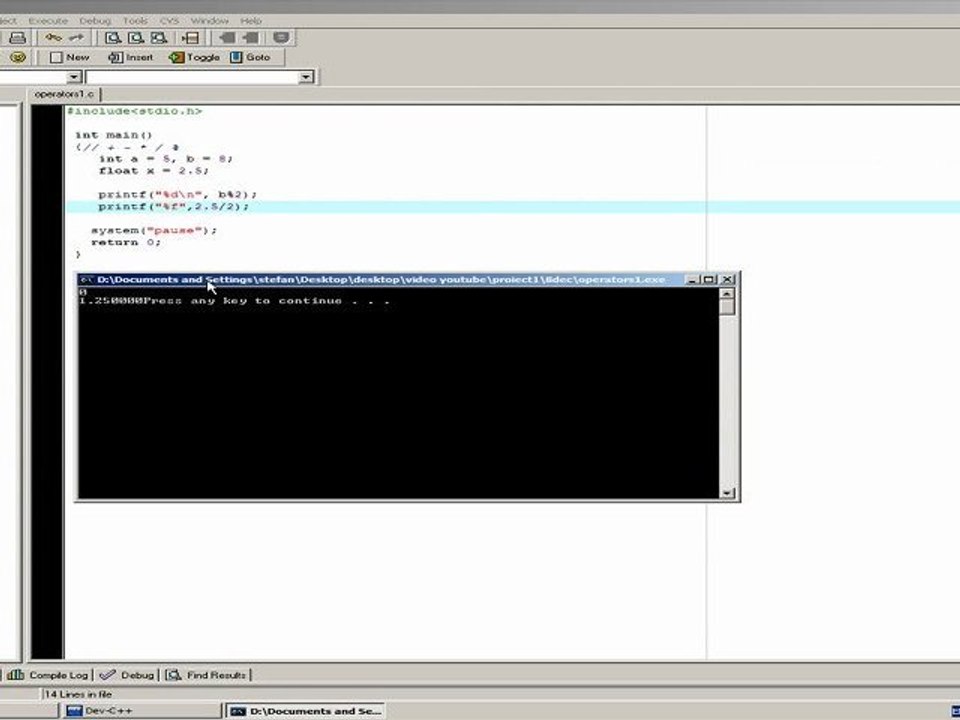This screenshot has width=960, height=720.
Task: Click the console scrollbar down arrow
Action: point(727,493)
